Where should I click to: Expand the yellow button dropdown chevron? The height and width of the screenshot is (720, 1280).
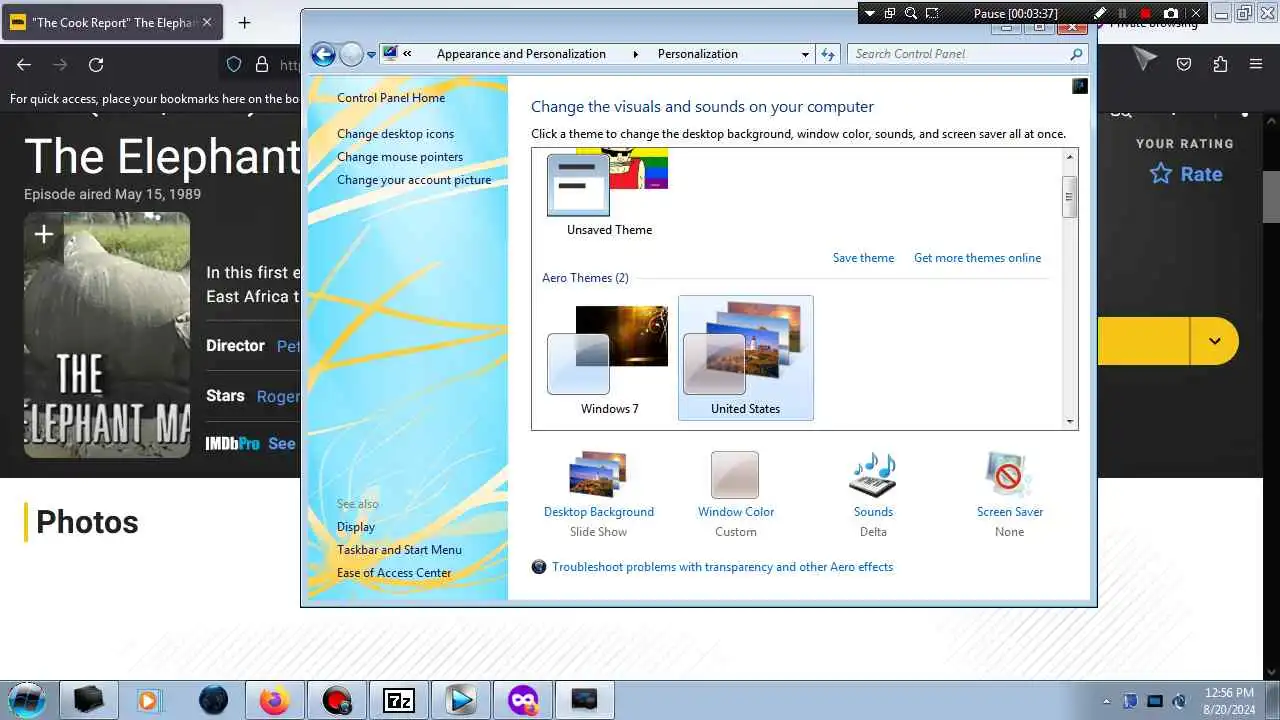pos(1214,341)
